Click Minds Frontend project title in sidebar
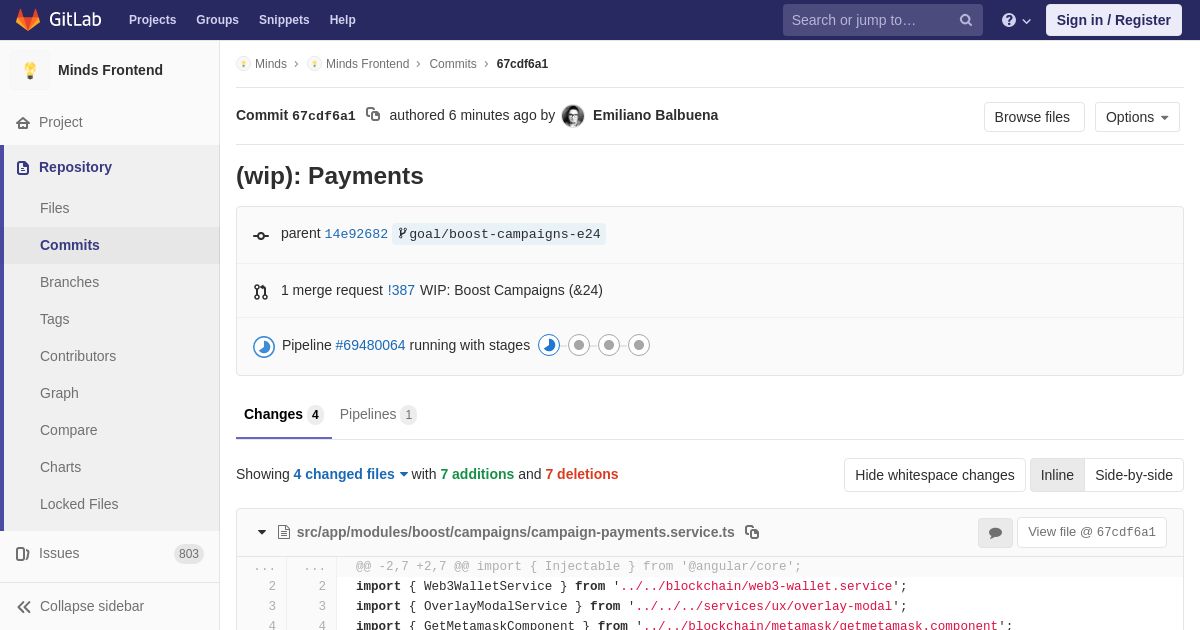 110,70
